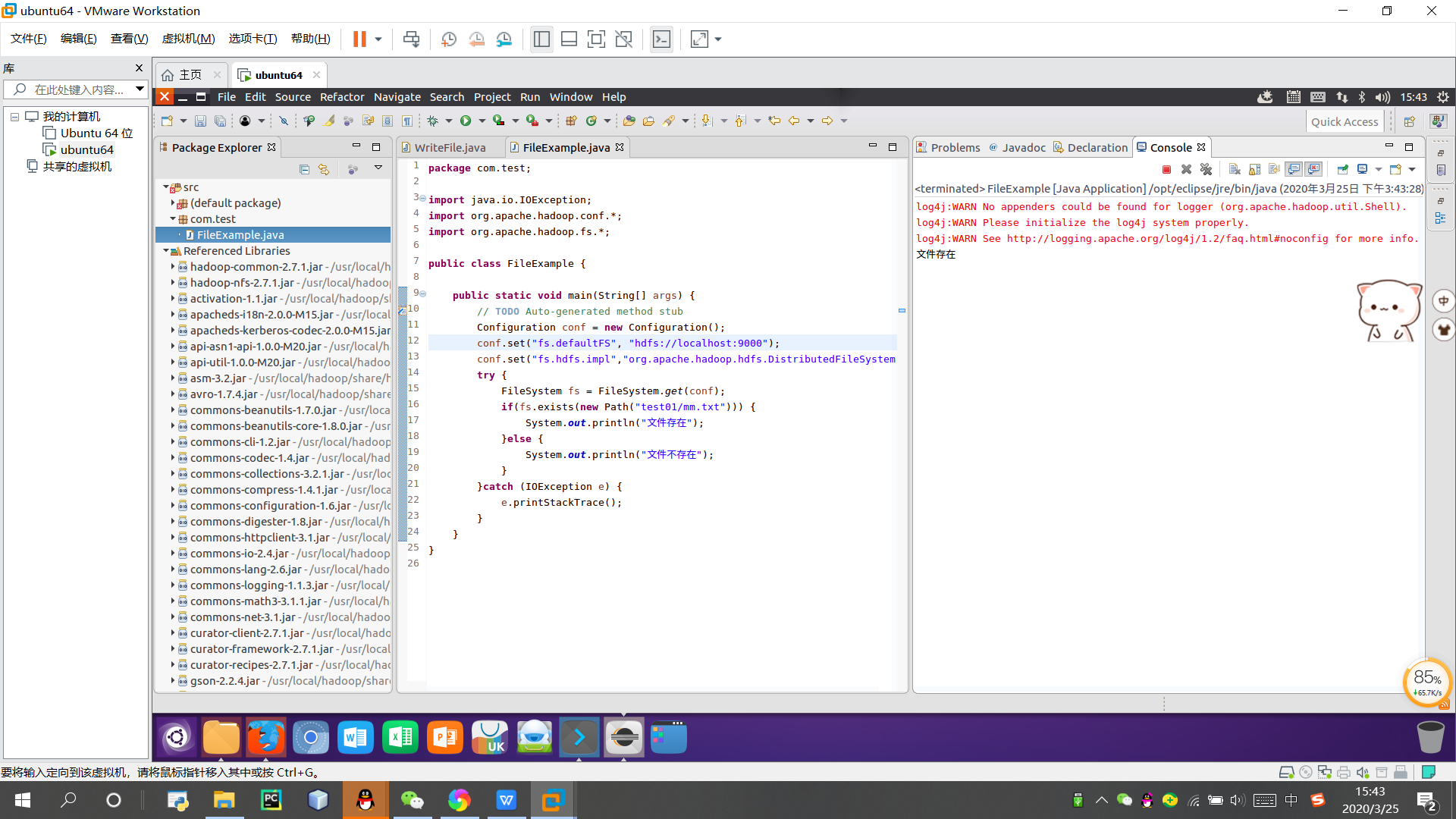The height and width of the screenshot is (819, 1456).
Task: Open Firefox from the Ubuntu dock
Action: [265, 737]
